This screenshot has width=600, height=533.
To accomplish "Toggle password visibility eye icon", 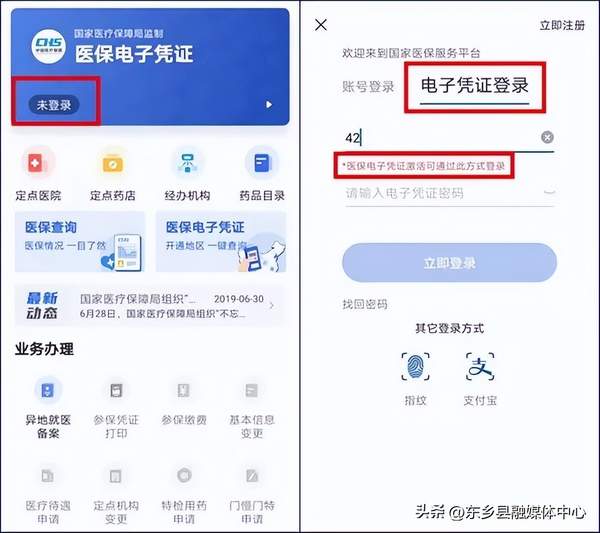I will tap(549, 192).
